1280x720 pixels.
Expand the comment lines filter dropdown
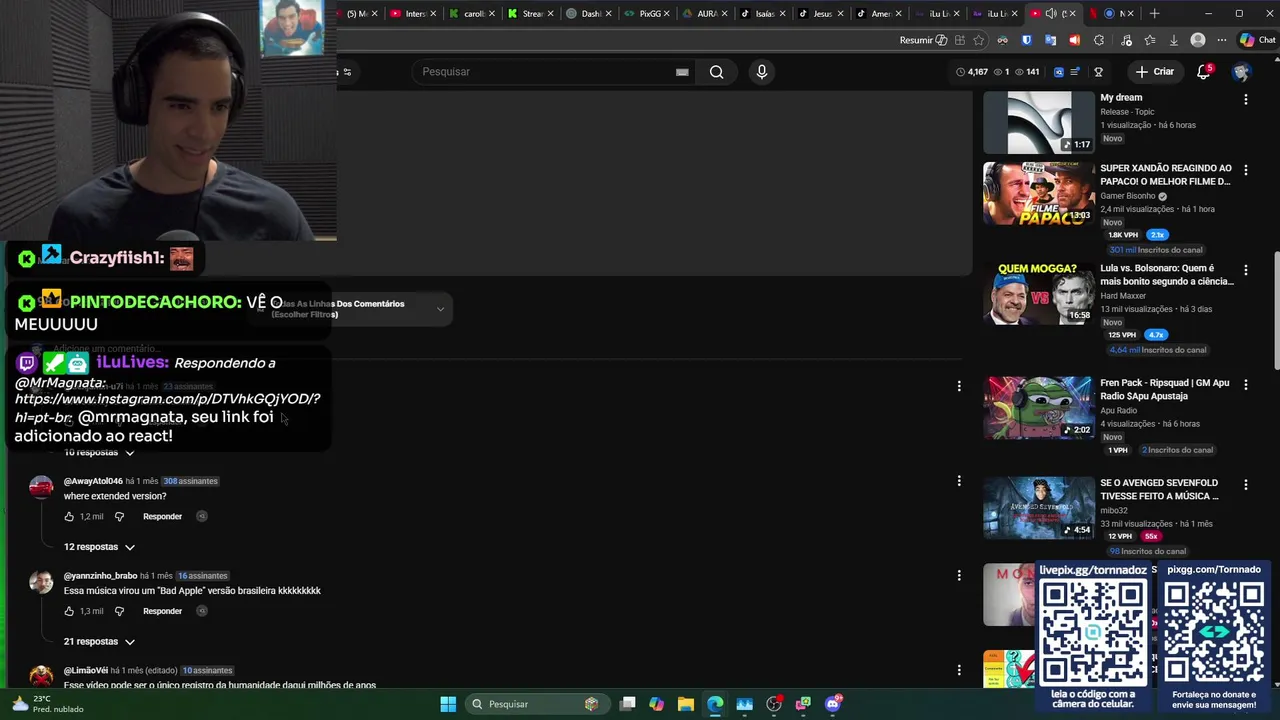[x=352, y=309]
